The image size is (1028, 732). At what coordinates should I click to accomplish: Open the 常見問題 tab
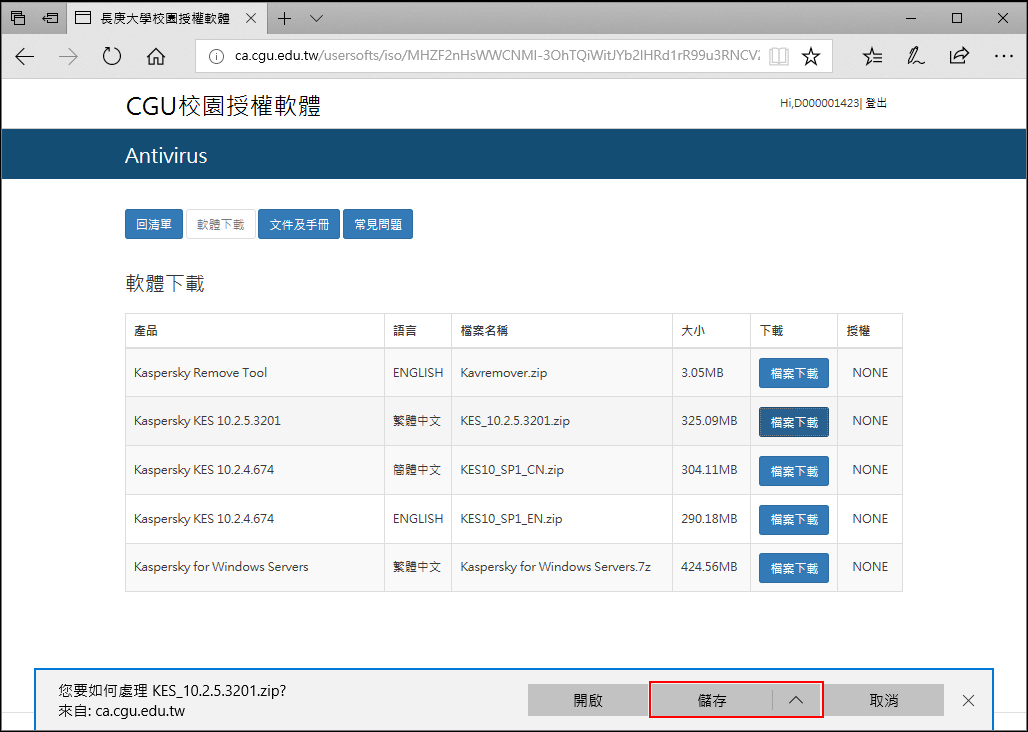[378, 225]
